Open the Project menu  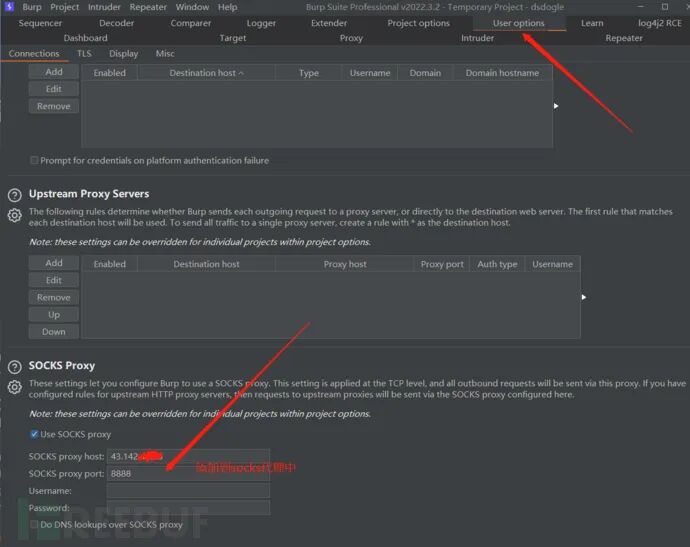(x=65, y=7)
